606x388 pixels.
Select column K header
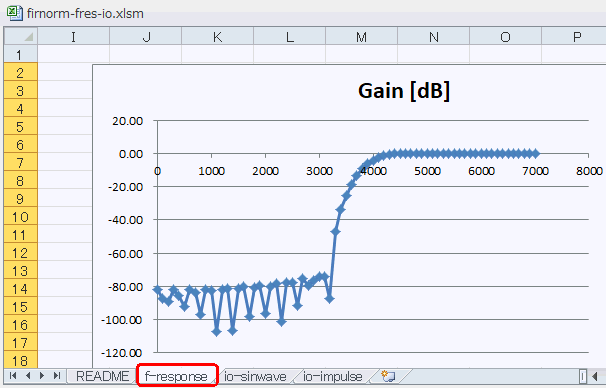[218, 37]
